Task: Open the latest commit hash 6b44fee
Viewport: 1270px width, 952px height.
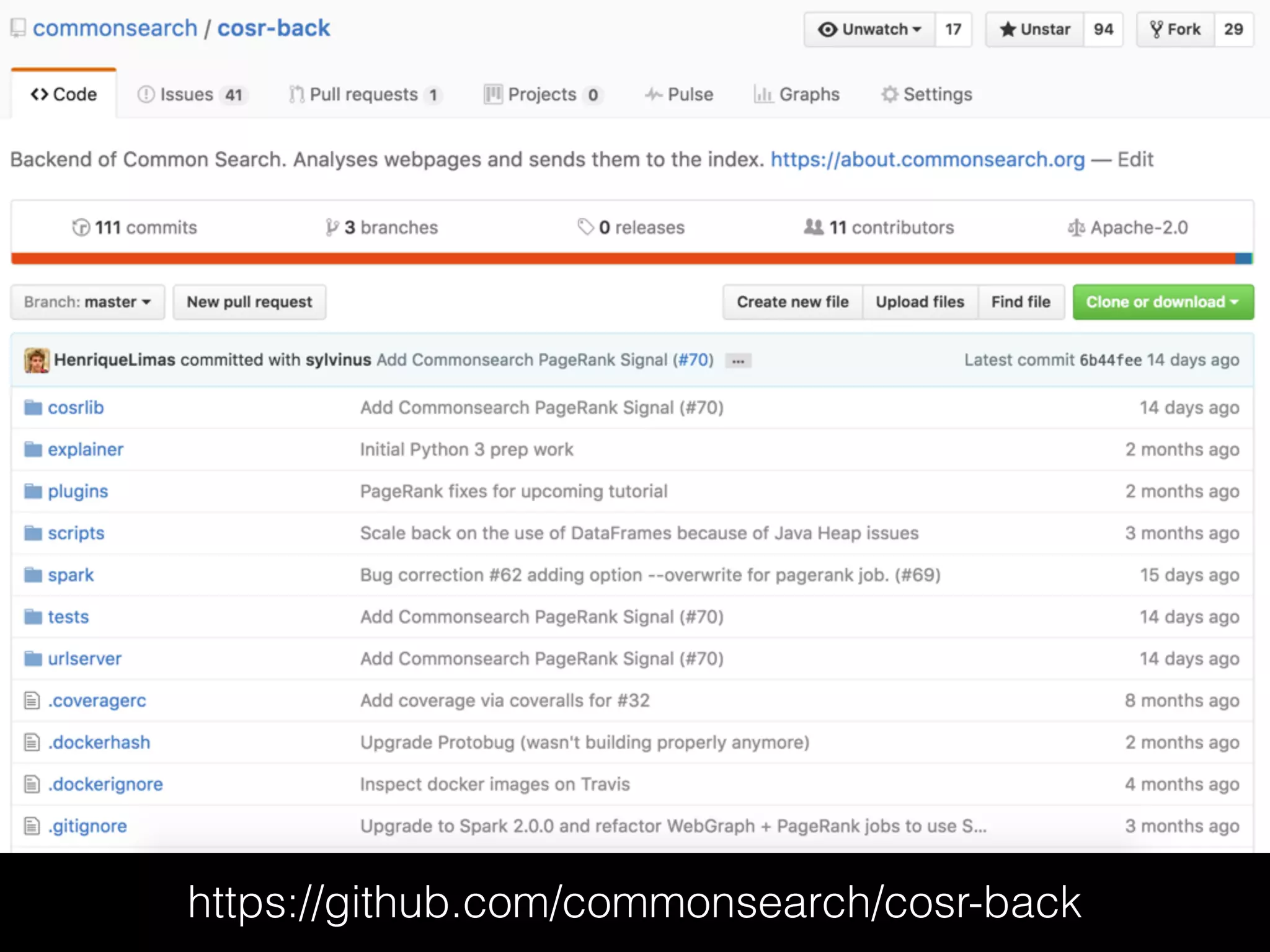Action: tap(1110, 360)
